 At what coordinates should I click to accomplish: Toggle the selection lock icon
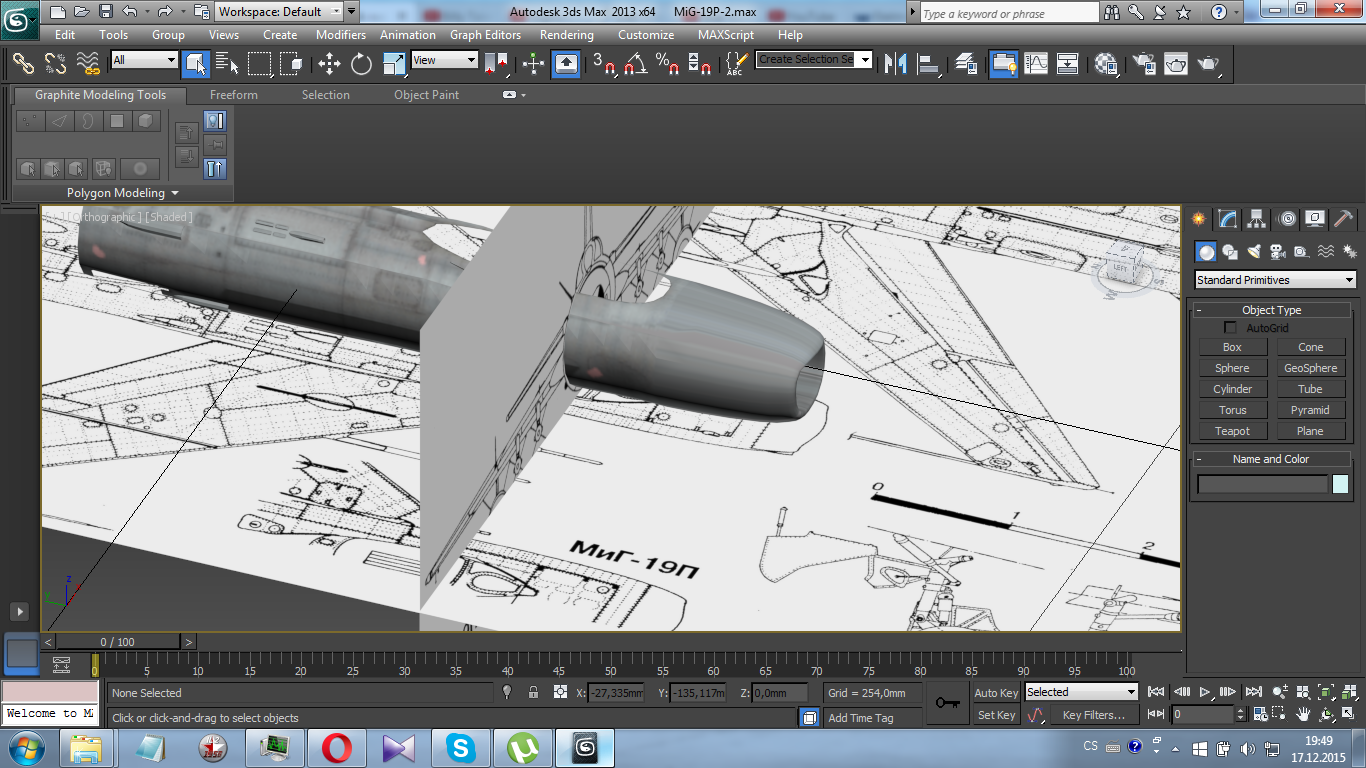pos(533,692)
